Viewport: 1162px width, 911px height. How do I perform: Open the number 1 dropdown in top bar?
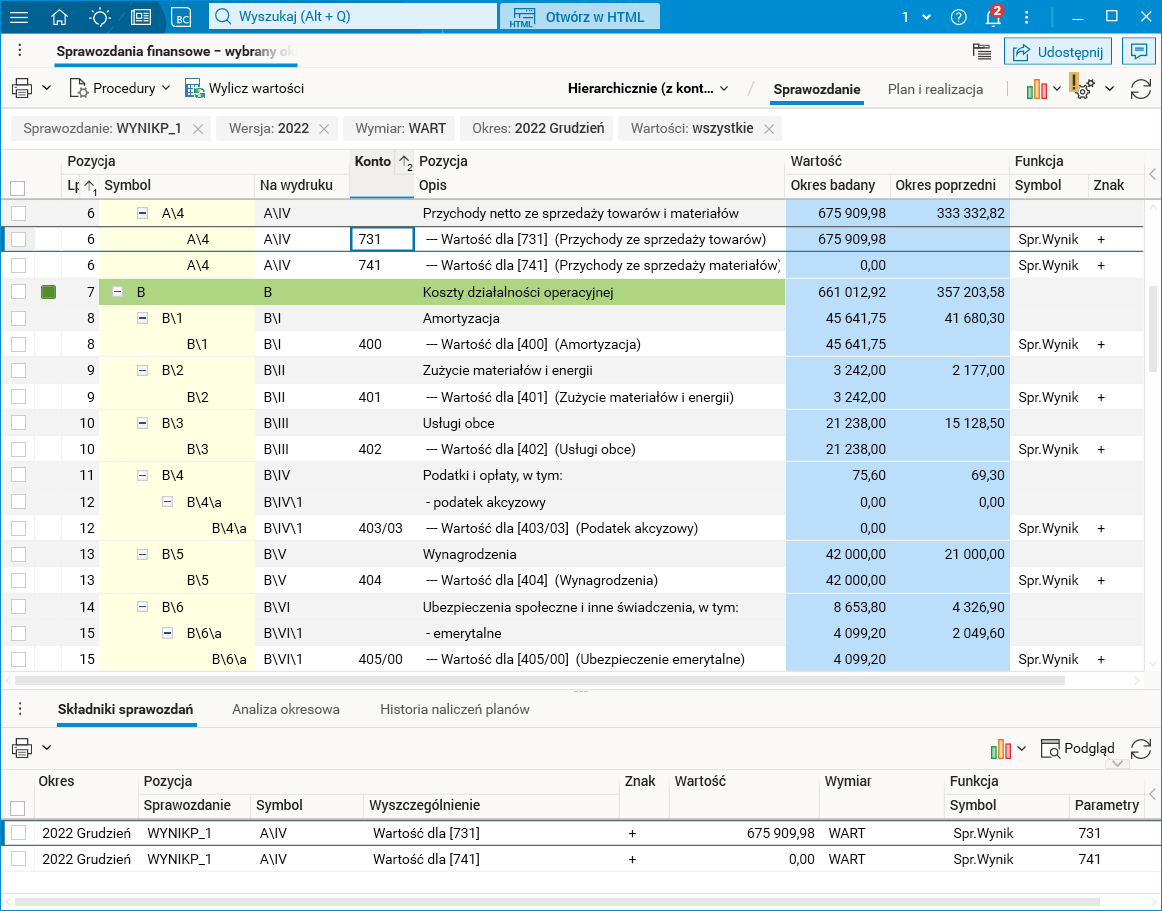click(x=916, y=17)
